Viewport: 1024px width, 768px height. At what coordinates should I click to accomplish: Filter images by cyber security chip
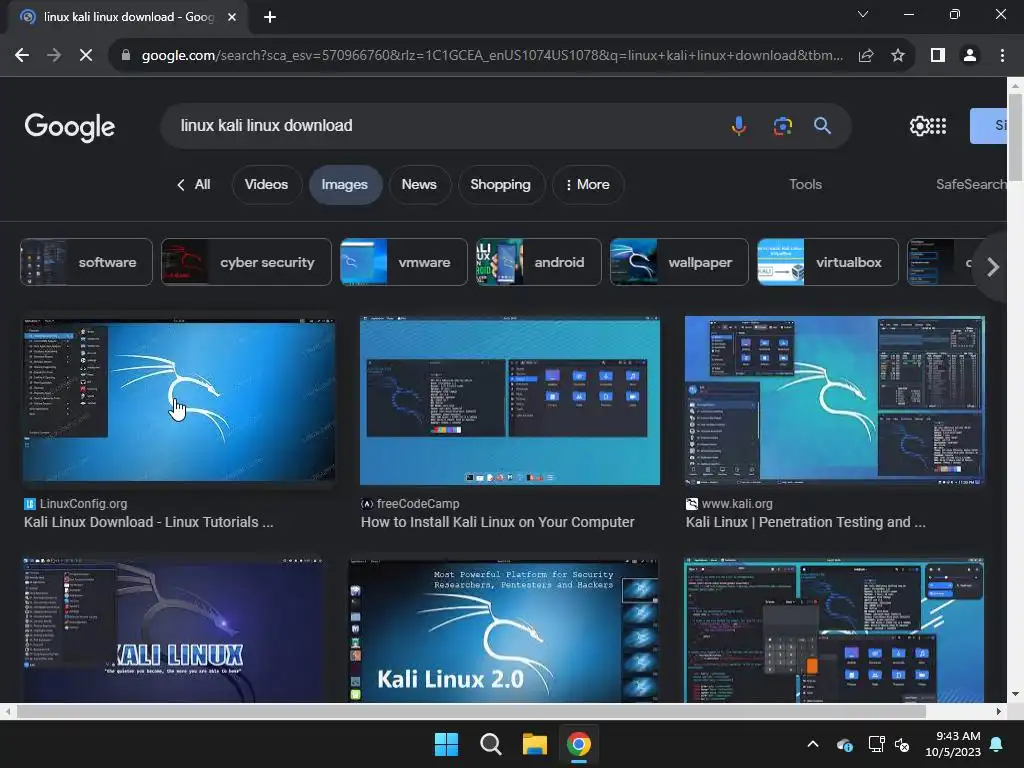[246, 262]
